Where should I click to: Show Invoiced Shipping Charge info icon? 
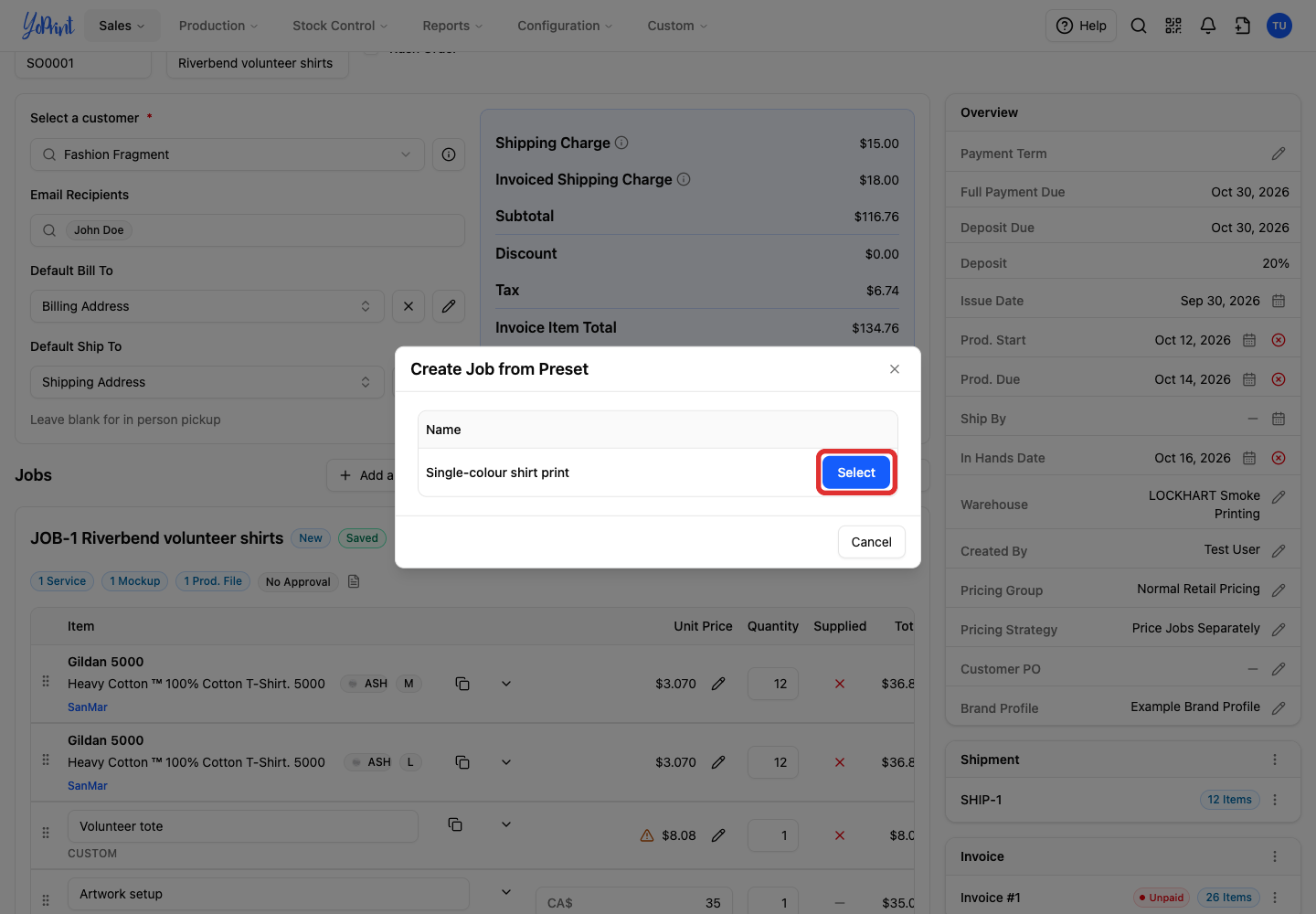click(x=684, y=179)
